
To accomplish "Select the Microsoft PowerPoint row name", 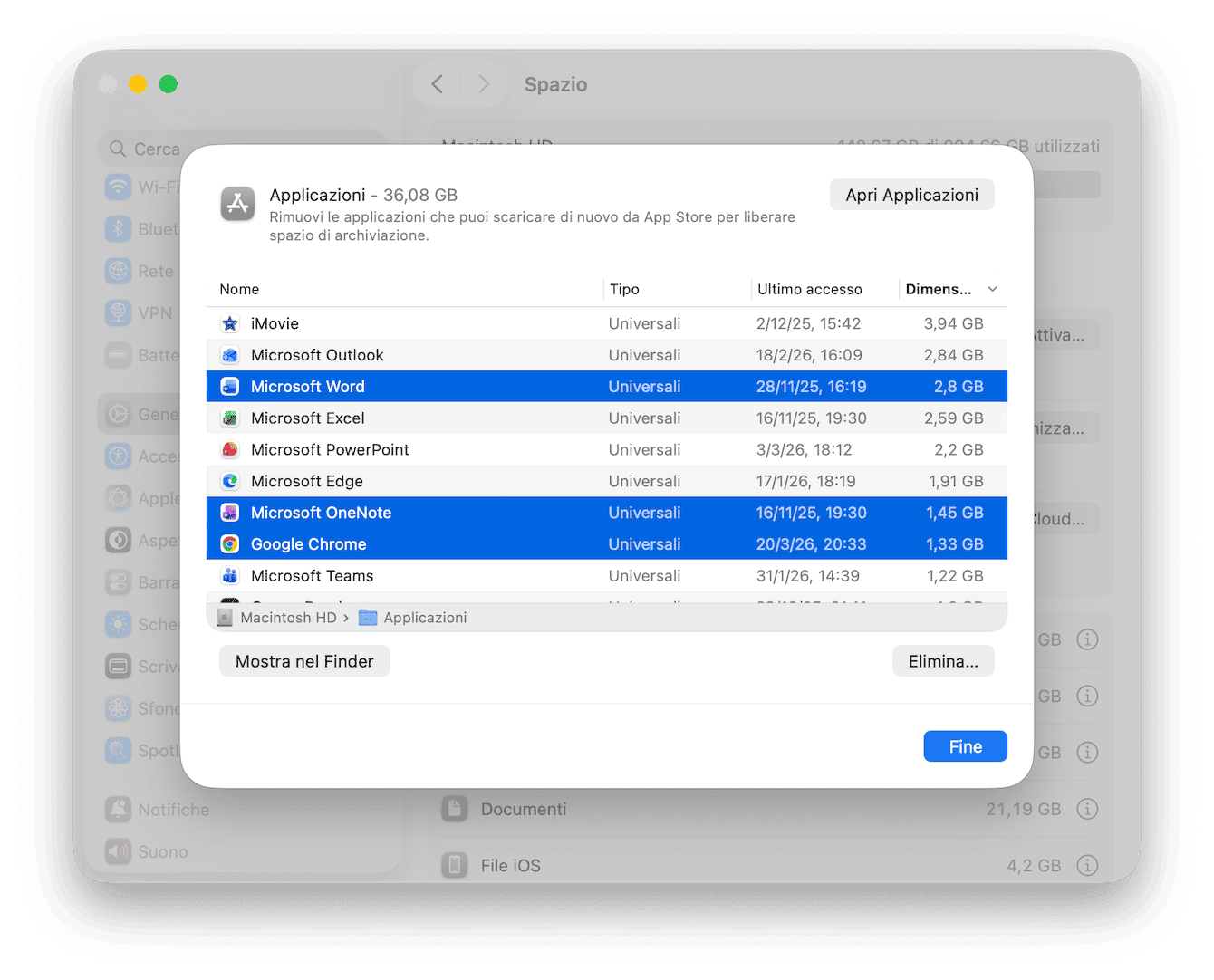I will [330, 450].
